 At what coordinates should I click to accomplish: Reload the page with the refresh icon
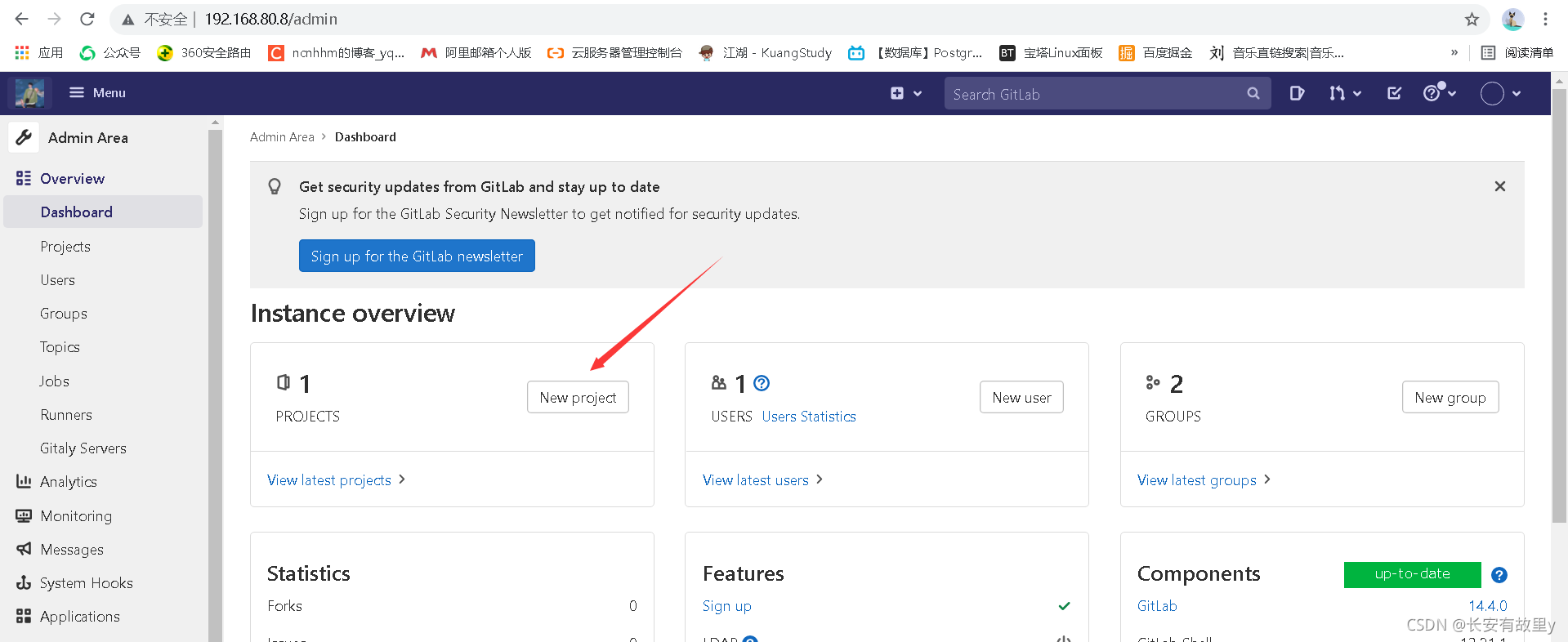[87, 19]
